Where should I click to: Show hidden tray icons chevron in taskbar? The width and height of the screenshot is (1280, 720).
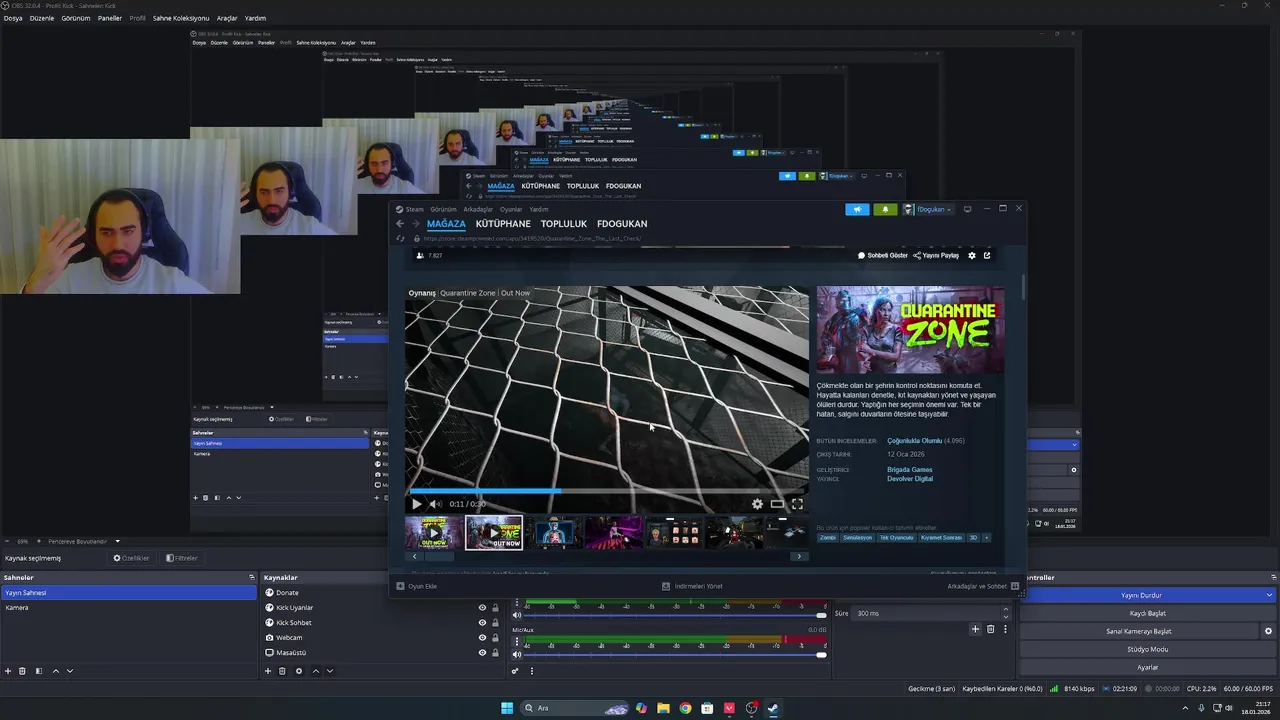coord(1185,708)
